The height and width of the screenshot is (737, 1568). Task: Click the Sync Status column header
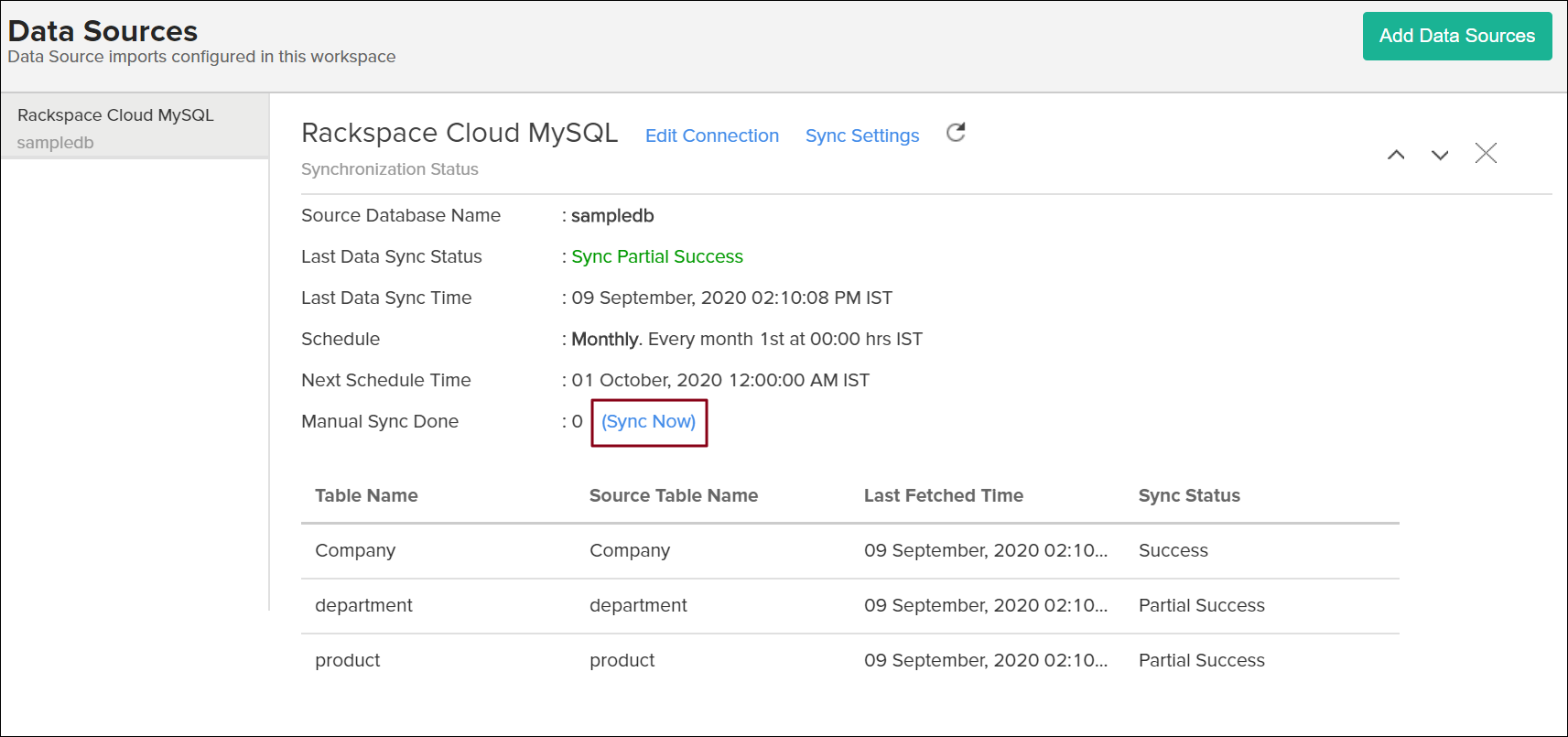coord(1188,495)
